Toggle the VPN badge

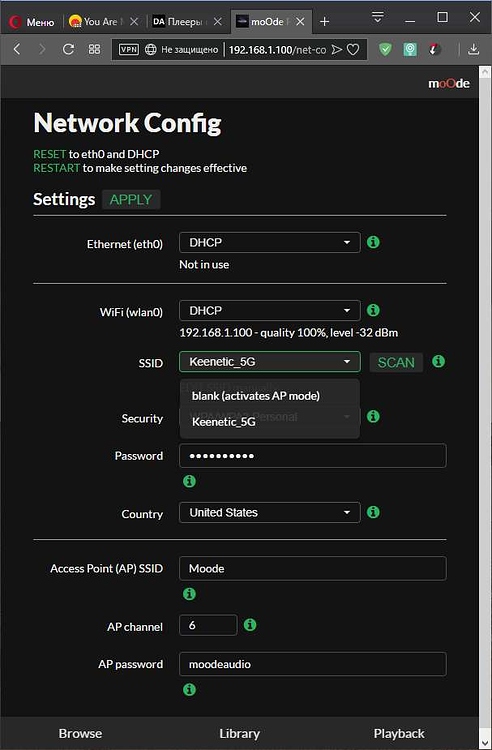click(129, 49)
